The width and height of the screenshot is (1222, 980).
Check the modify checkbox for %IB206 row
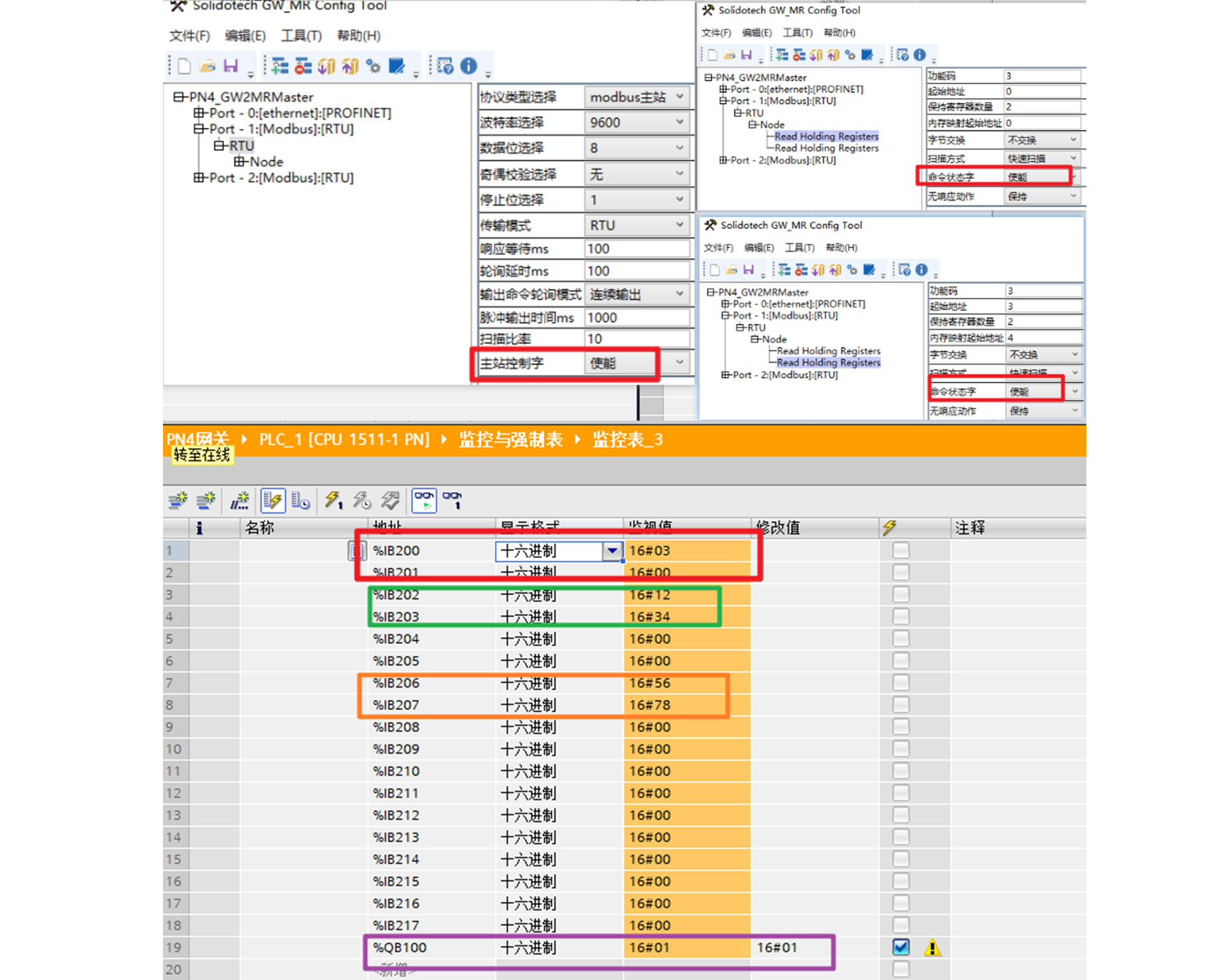click(x=901, y=682)
